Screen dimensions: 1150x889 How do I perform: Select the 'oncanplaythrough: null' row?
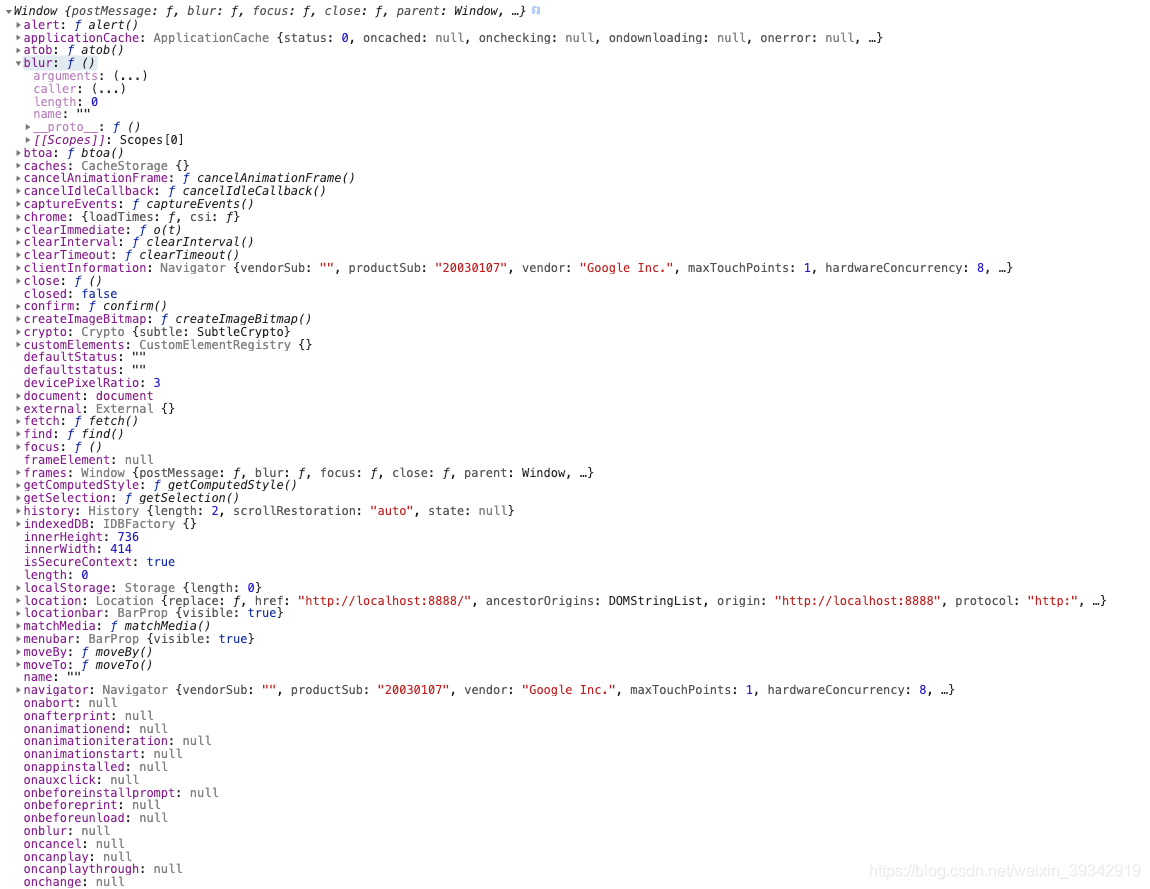tap(103, 869)
